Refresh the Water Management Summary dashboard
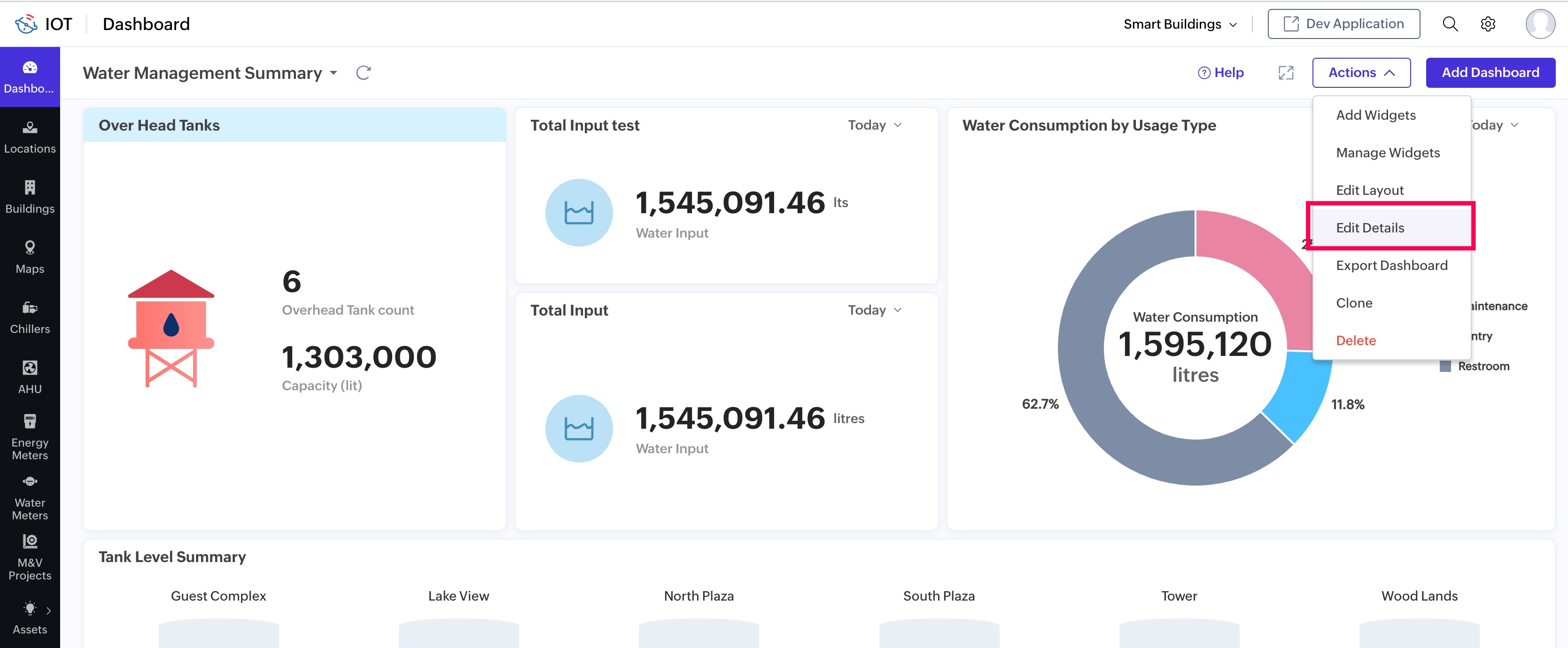 [x=364, y=73]
